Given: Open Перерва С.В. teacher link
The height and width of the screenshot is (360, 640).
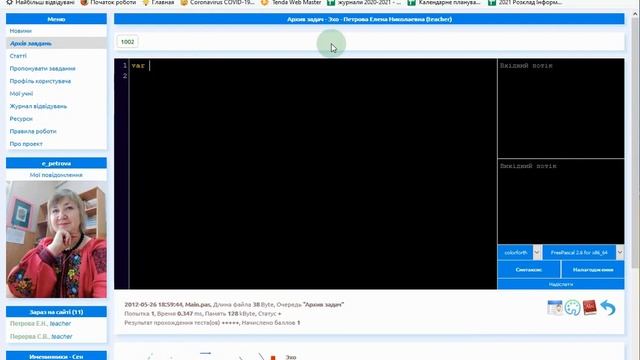Looking at the screenshot, I should tap(41, 336).
